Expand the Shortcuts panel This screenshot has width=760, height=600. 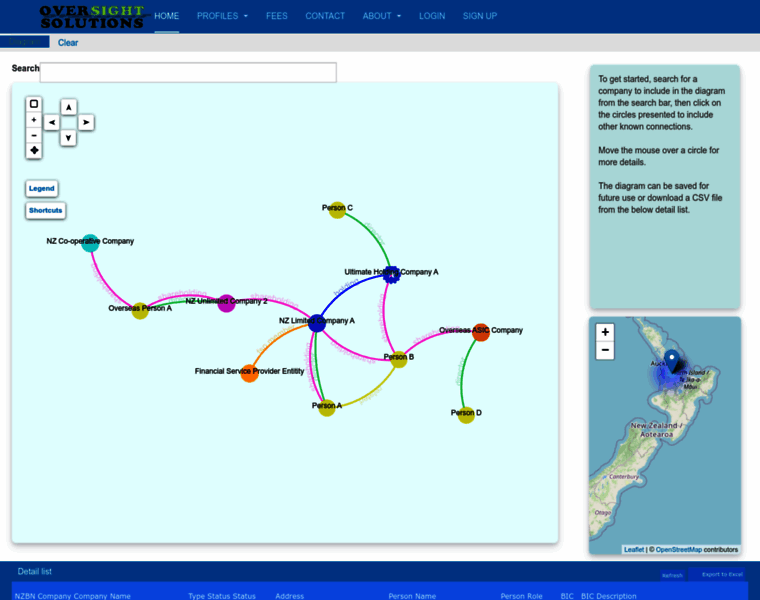[x=46, y=210]
